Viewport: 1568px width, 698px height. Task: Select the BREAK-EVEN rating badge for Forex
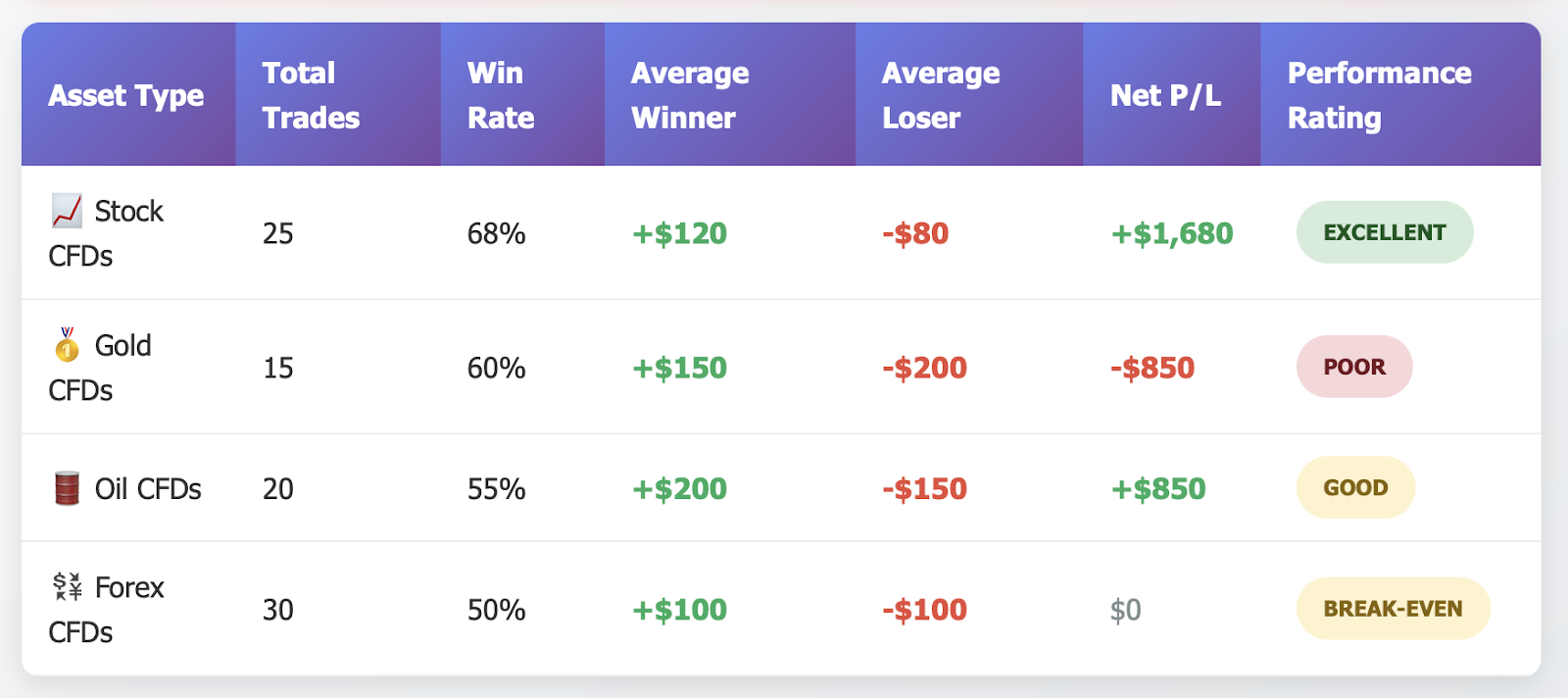click(x=1393, y=609)
